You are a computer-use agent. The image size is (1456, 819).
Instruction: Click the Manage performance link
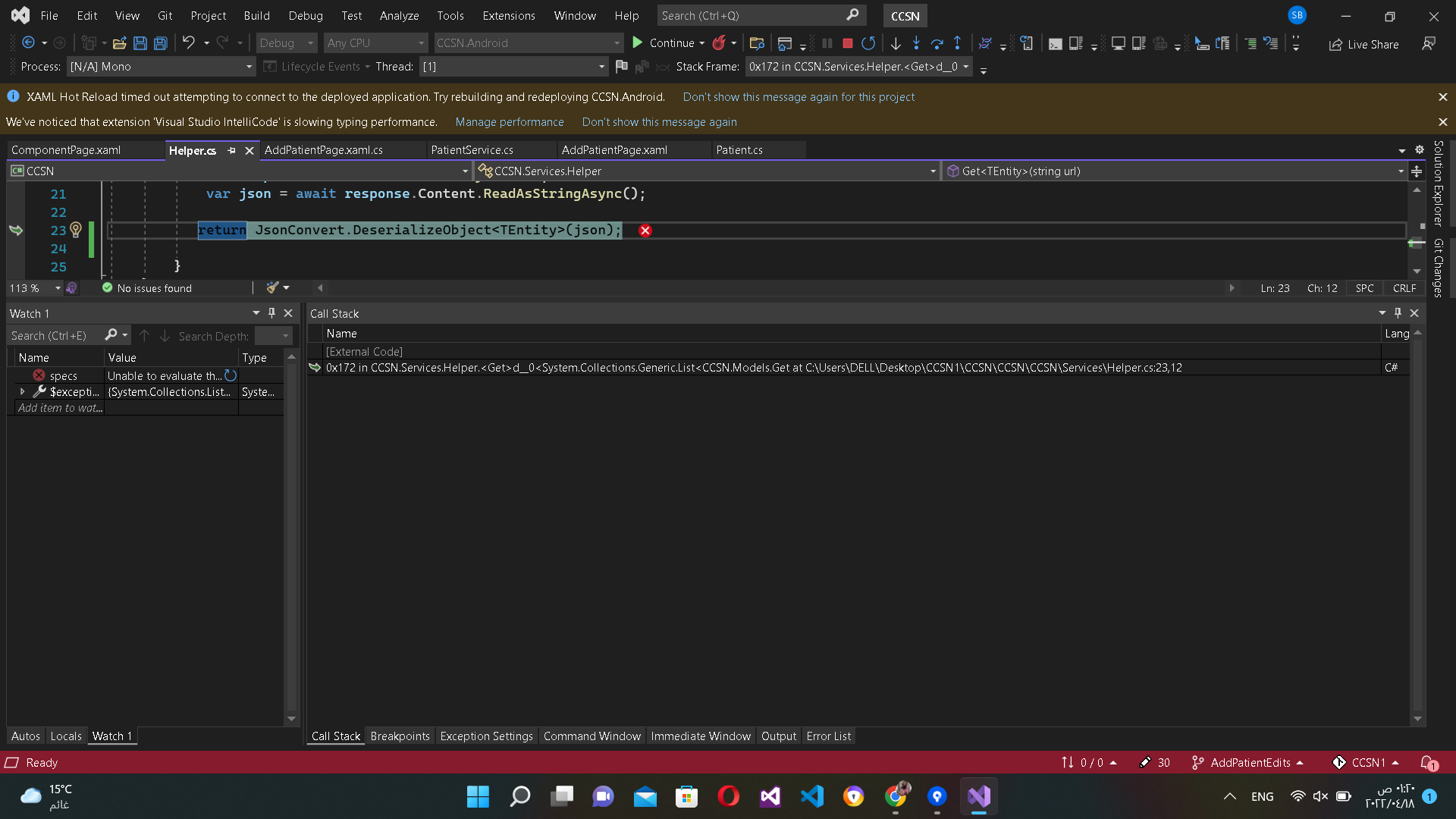pyautogui.click(x=510, y=122)
